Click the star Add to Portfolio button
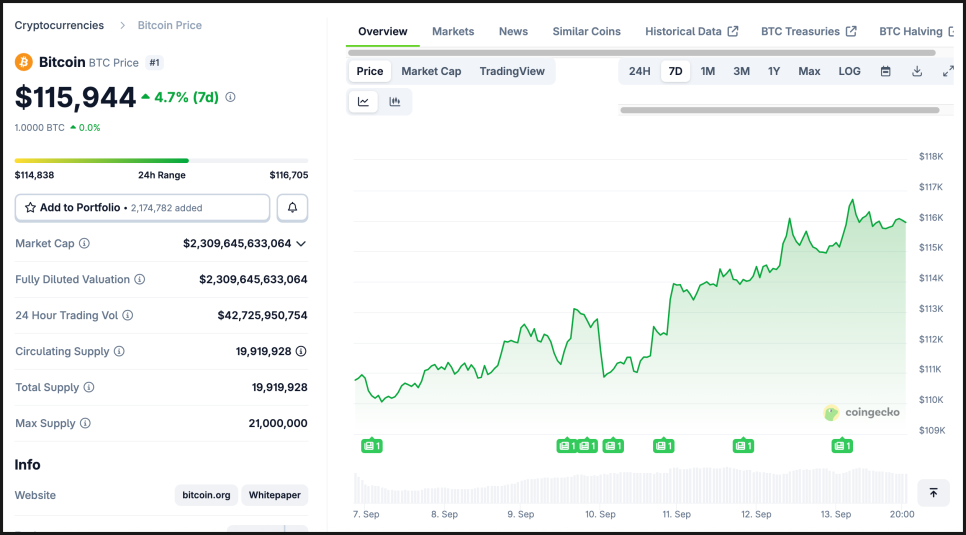 point(142,208)
